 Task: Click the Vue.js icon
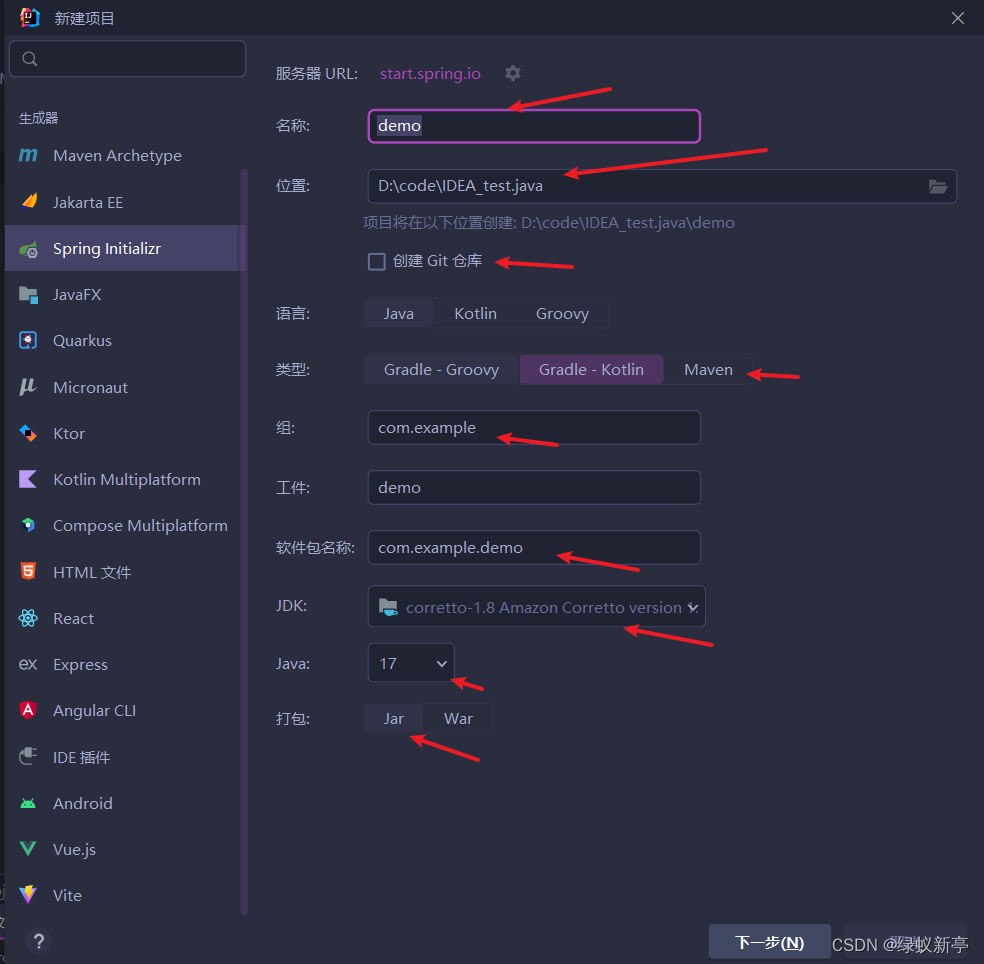pos(28,849)
